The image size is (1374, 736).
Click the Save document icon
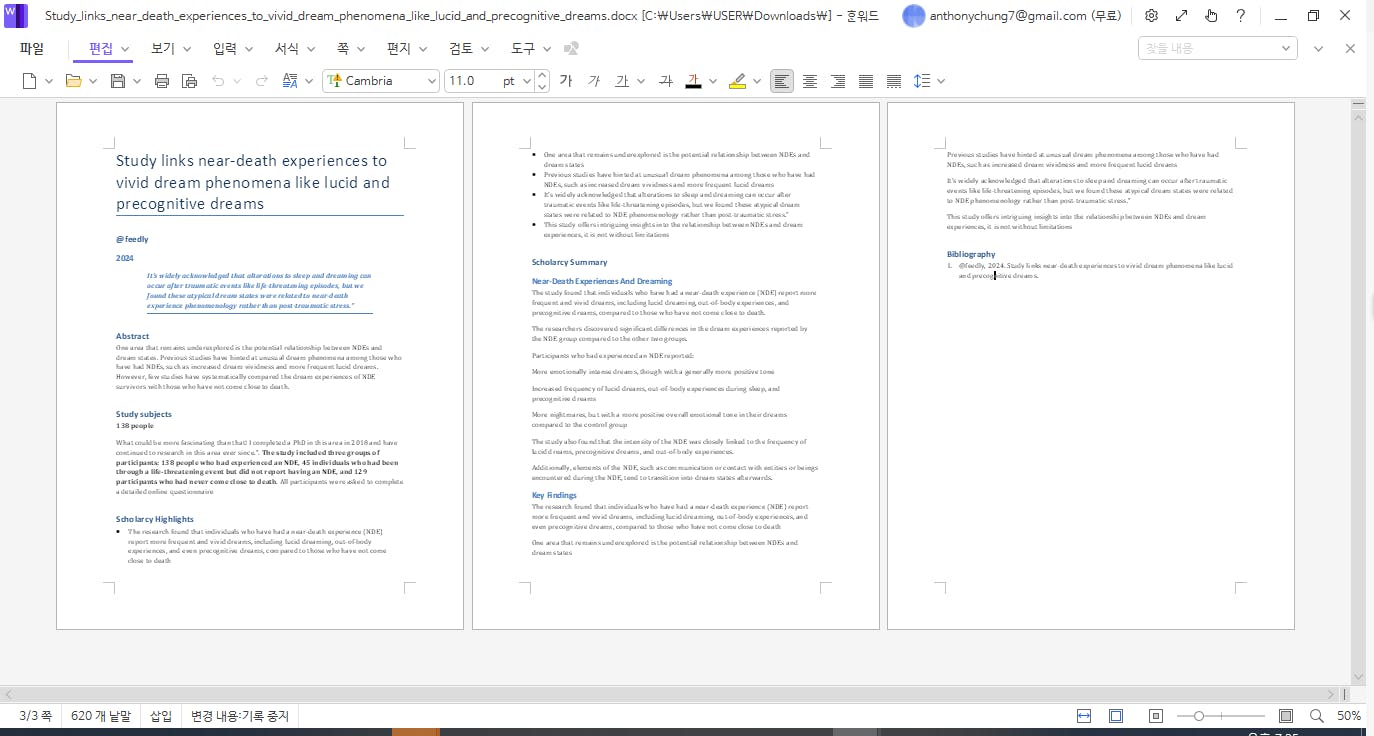click(118, 81)
